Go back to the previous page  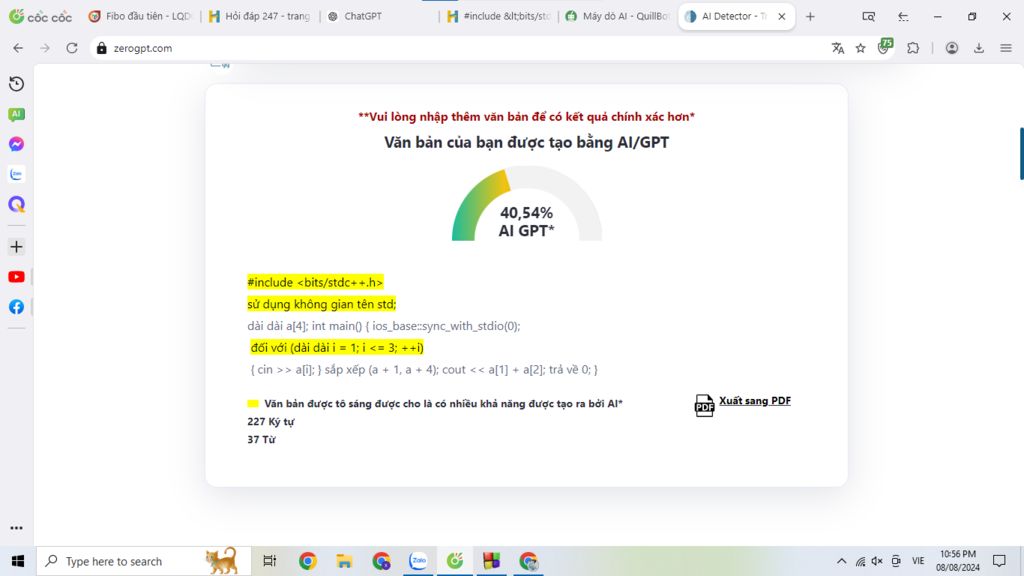(18, 48)
